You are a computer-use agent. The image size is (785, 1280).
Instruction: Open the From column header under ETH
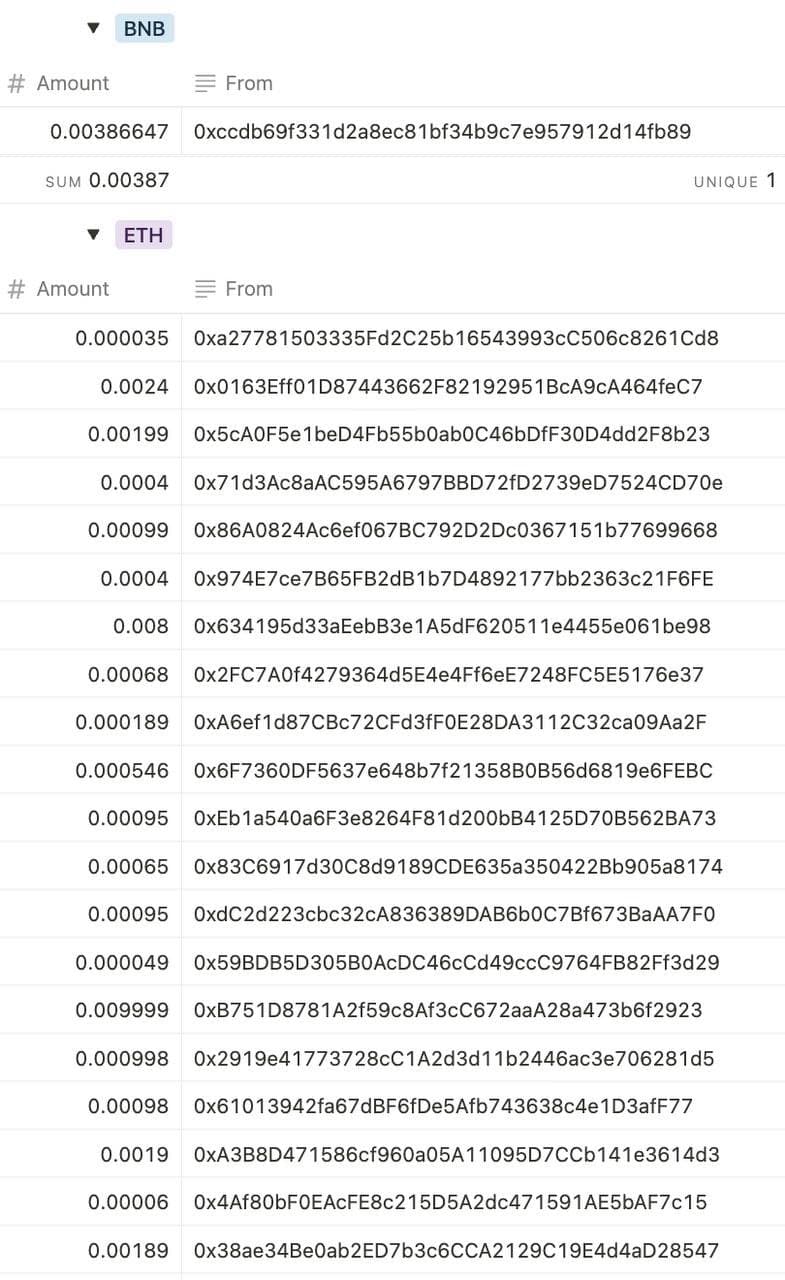pyautogui.click(x=249, y=289)
